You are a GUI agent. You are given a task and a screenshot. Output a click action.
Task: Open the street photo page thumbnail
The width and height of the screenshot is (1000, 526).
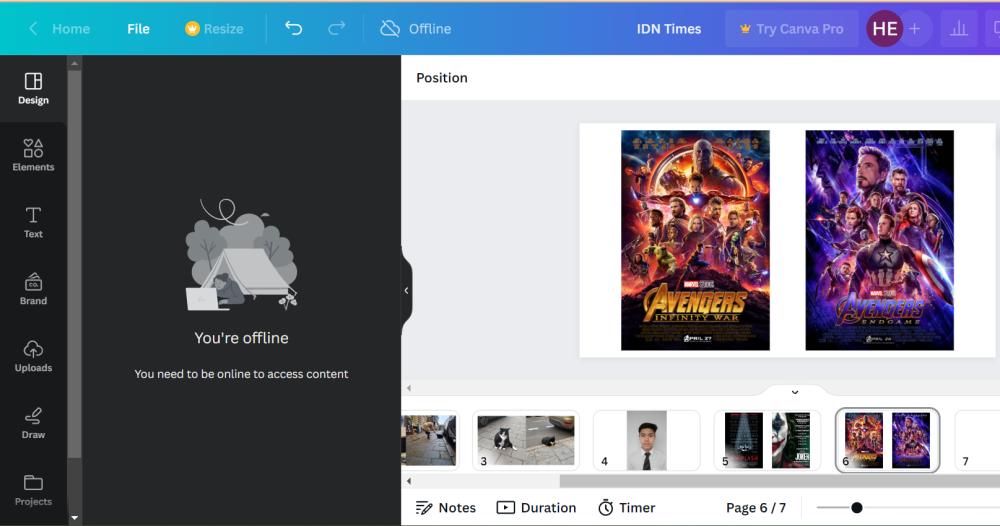coord(430,441)
